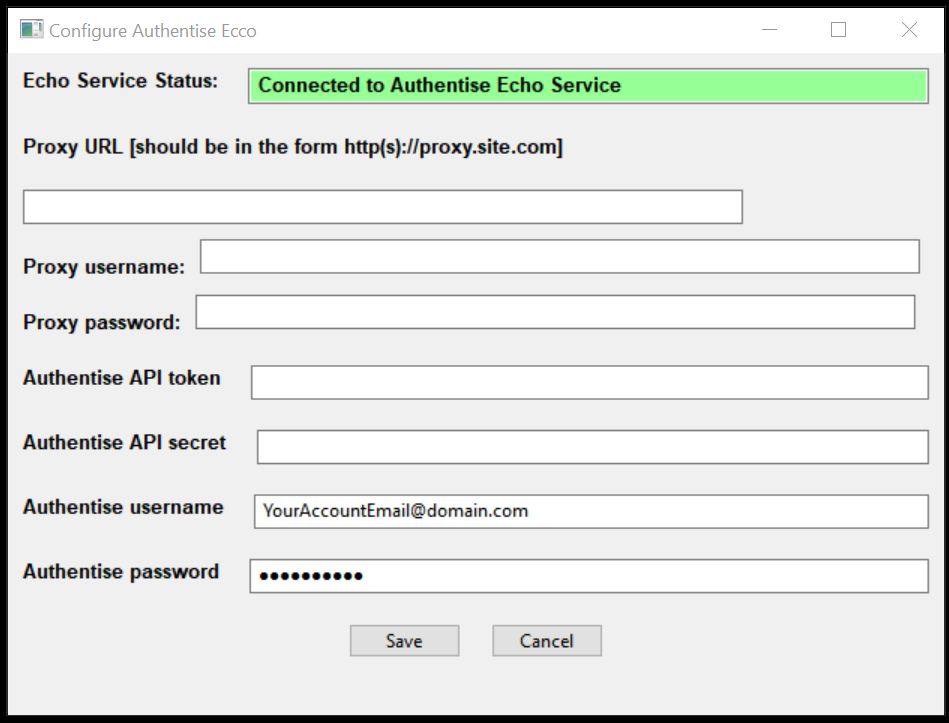Viewport: 949px width, 723px height.
Task: Click the Authentise API token field
Action: [x=589, y=382]
